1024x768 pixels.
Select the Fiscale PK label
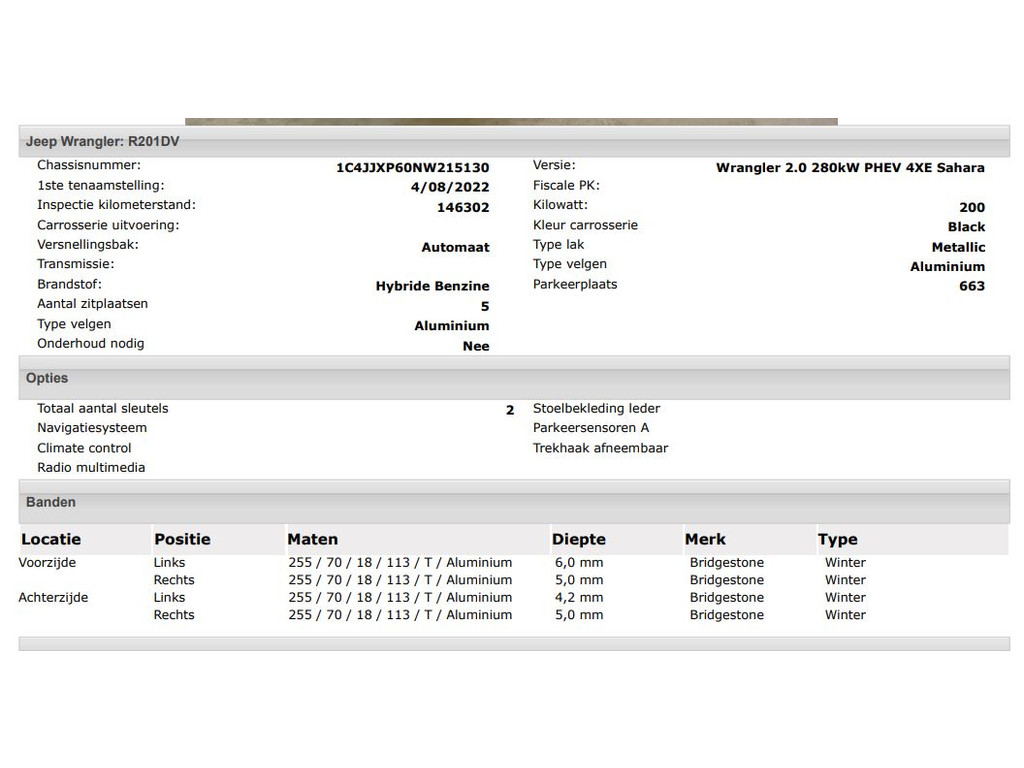pyautogui.click(x=566, y=185)
